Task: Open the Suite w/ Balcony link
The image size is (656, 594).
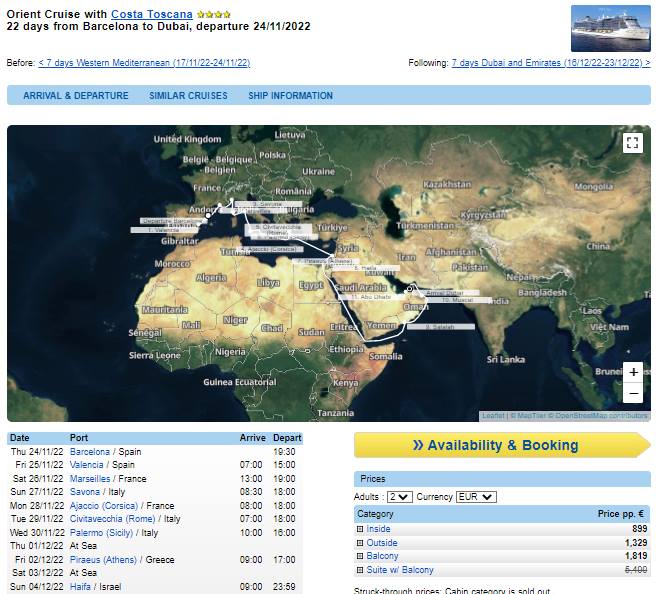Action: [x=400, y=570]
